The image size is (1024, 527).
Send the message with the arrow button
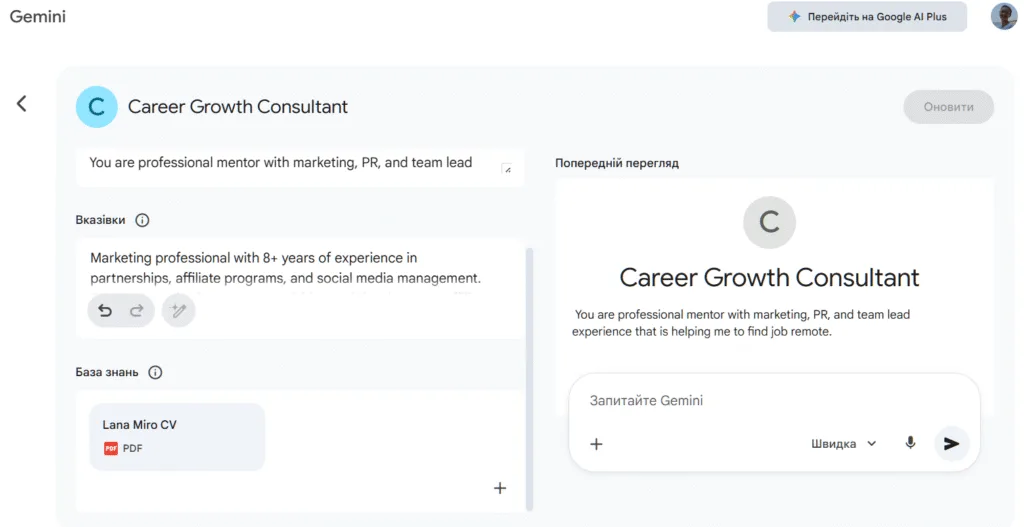pyautogui.click(x=951, y=443)
